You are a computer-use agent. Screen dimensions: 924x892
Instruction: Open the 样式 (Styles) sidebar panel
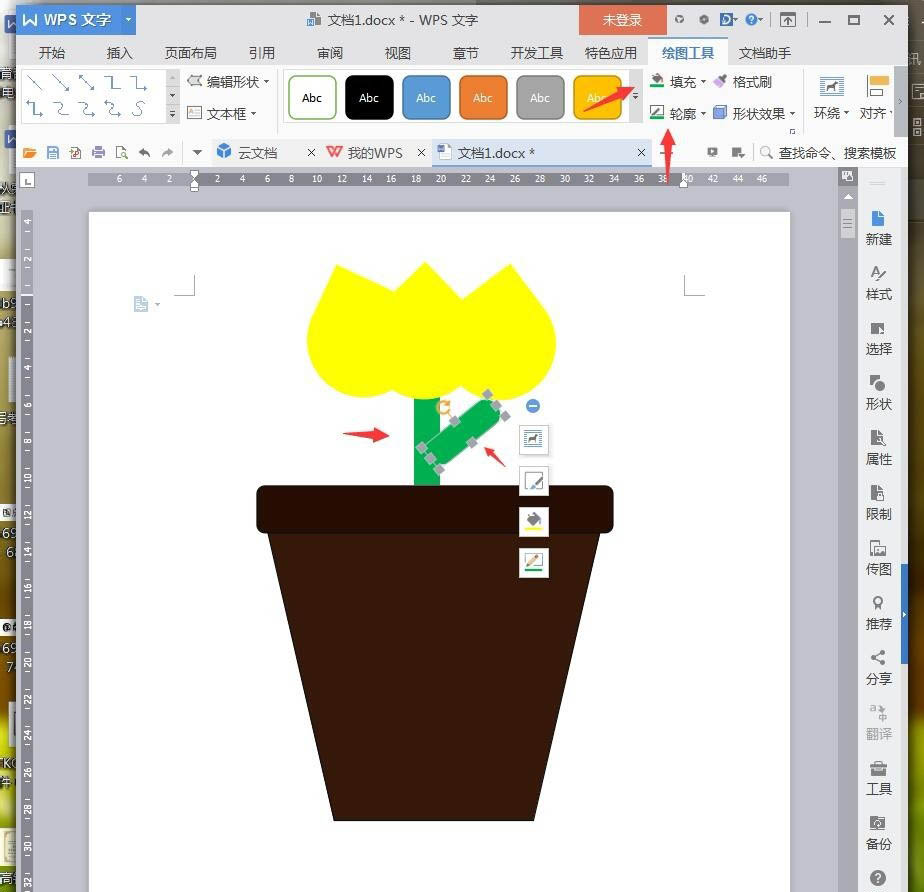tap(878, 283)
